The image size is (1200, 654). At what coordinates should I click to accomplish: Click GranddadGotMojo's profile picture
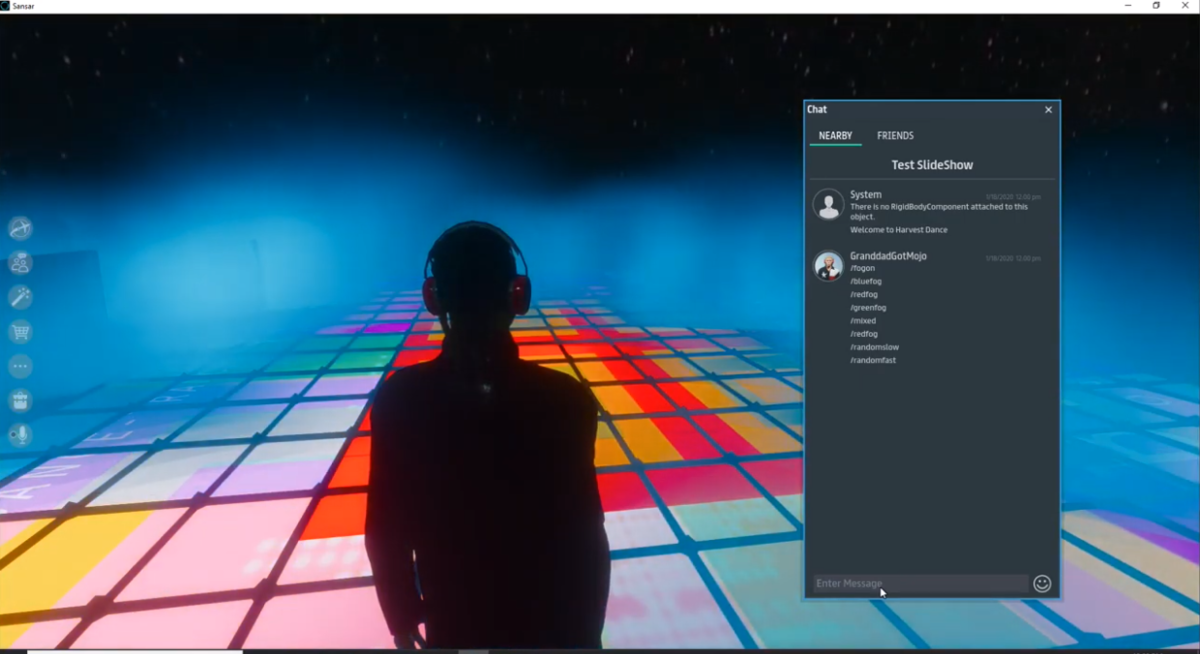828,265
